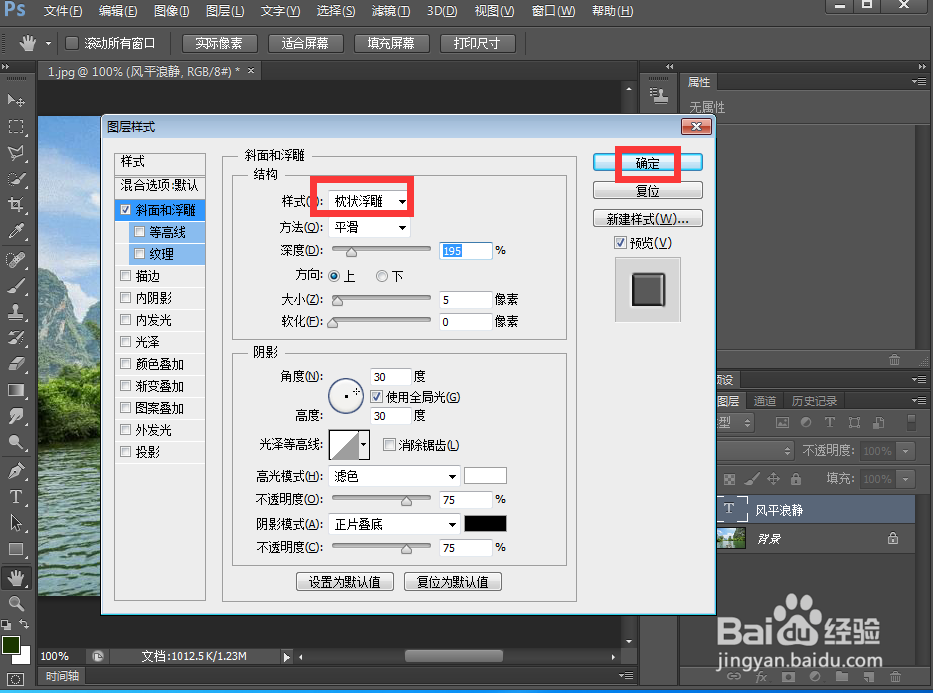The image size is (933, 693).
Task: Open the 样式 dropdown showing 枕状浮雕
Action: coord(367,199)
